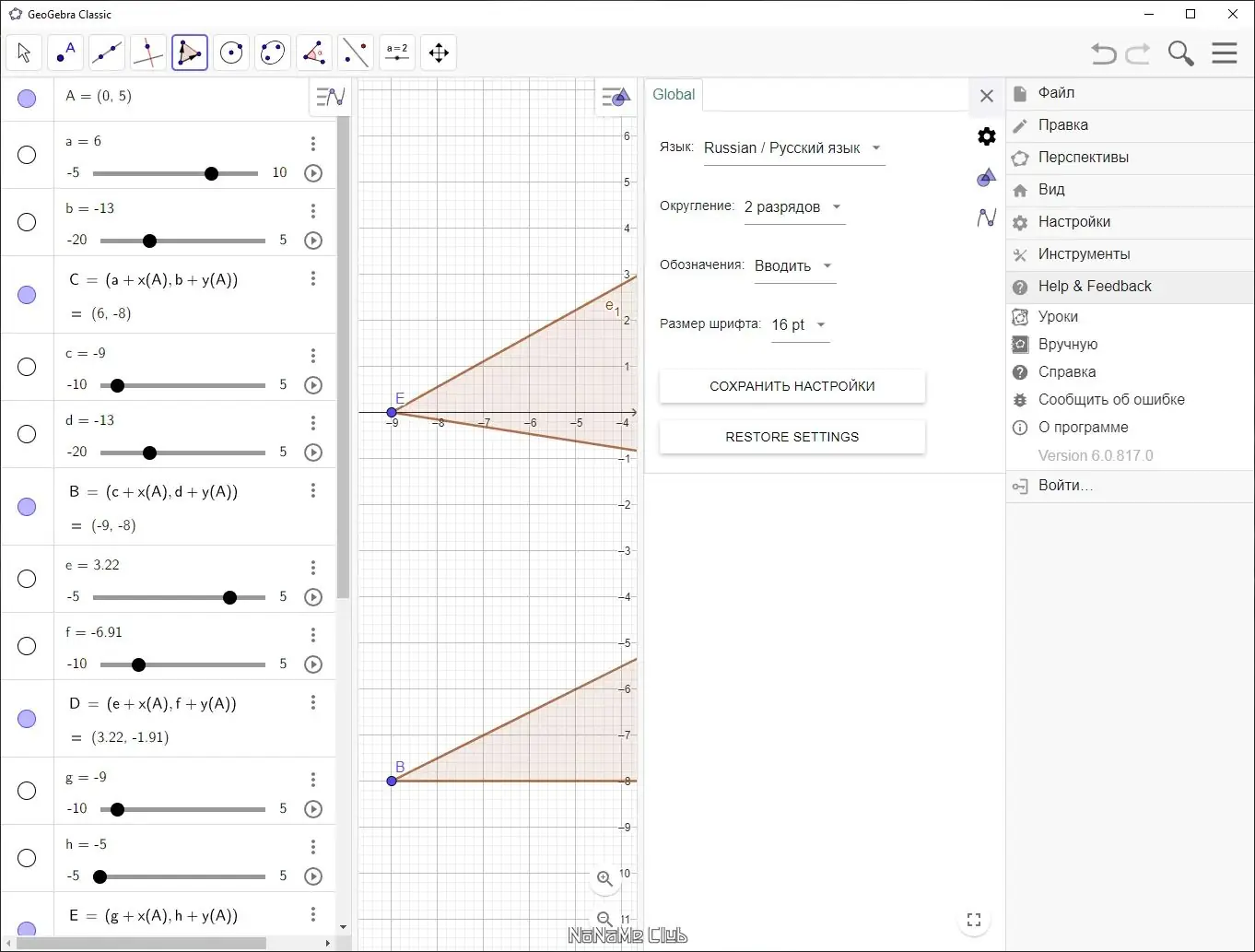This screenshot has width=1255, height=952.
Task: Open the Algebra view style bar
Action: point(330,96)
